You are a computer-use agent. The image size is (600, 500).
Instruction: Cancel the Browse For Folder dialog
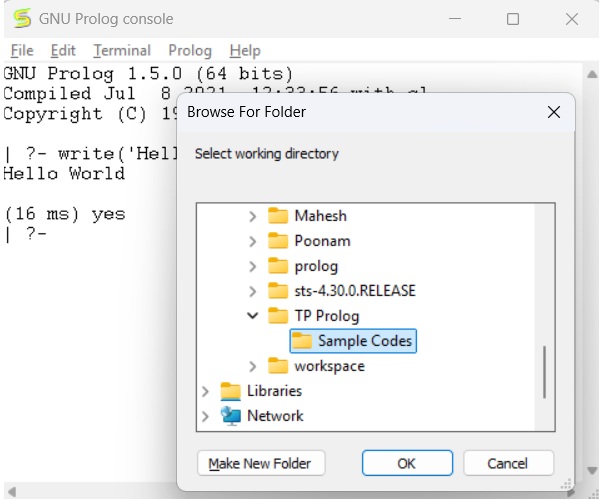[507, 463]
